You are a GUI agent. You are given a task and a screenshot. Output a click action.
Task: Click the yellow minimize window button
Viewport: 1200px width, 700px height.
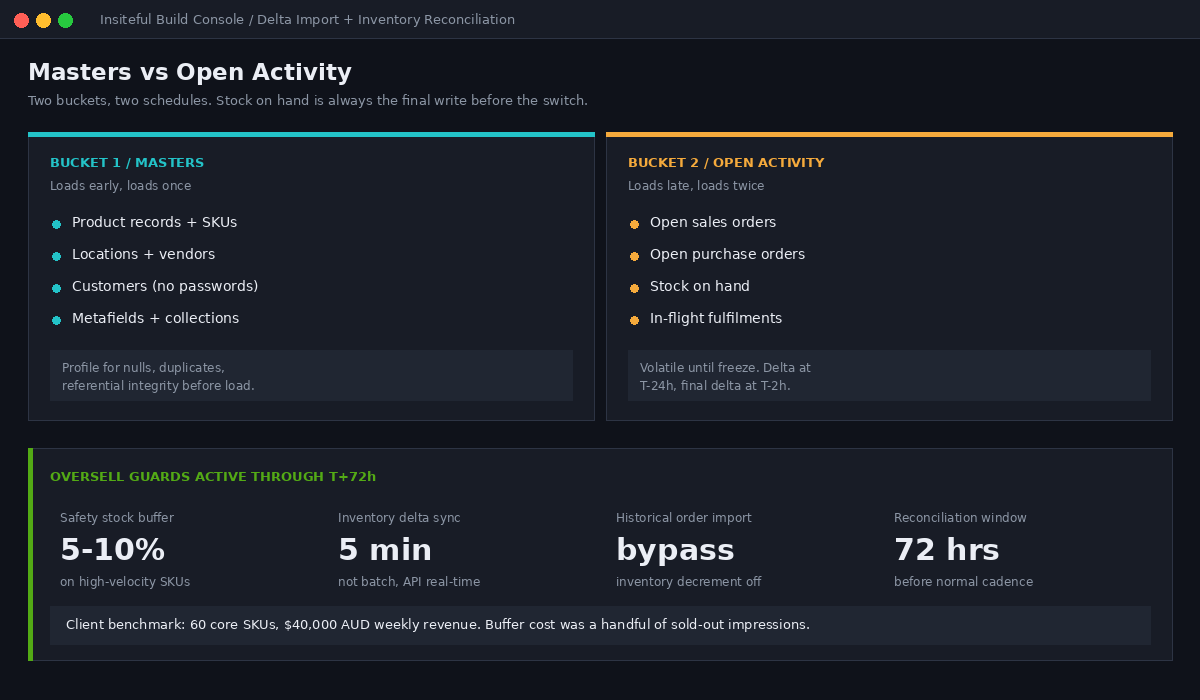[x=43, y=20]
